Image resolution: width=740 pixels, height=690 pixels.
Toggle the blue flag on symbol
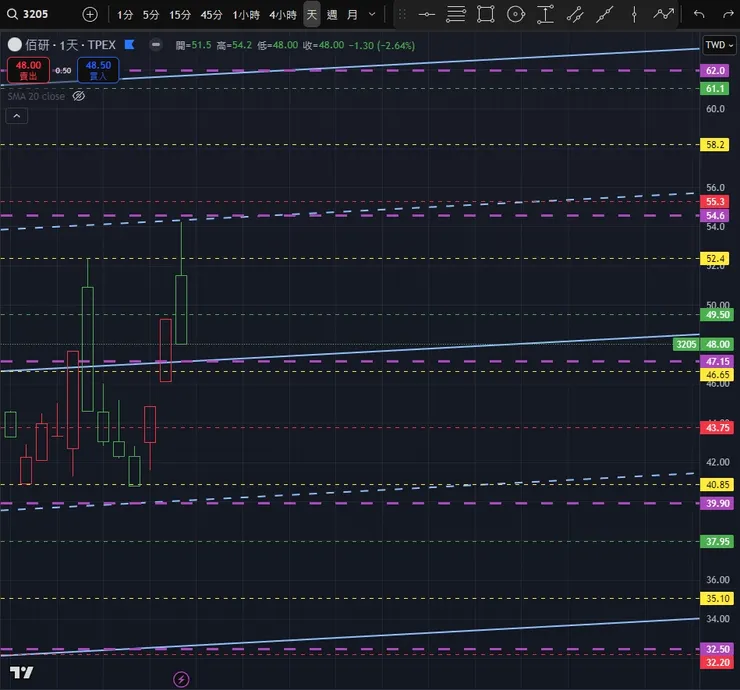(x=129, y=45)
